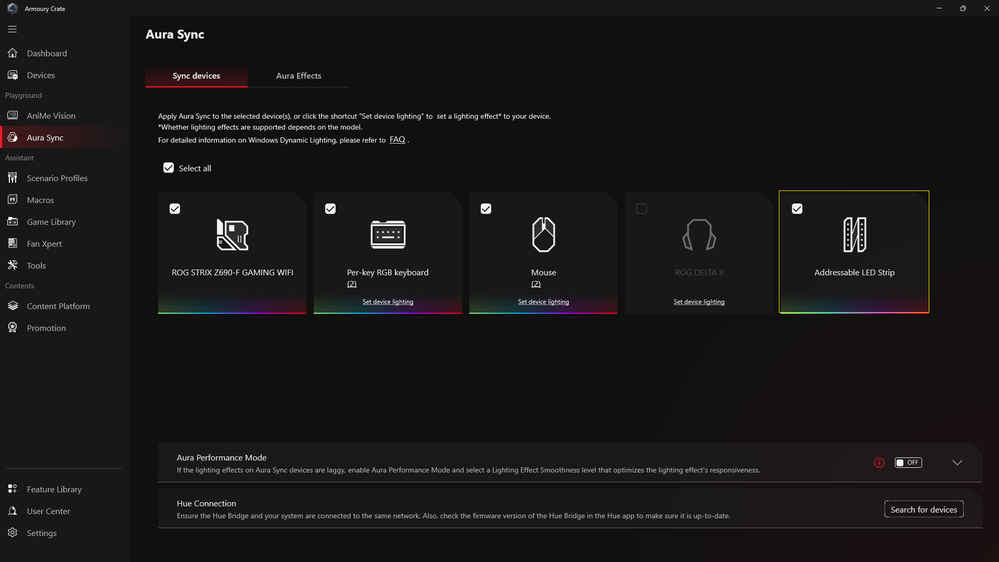Switch to the Sync devices tab
Viewport: 999px width, 562px height.
[196, 76]
